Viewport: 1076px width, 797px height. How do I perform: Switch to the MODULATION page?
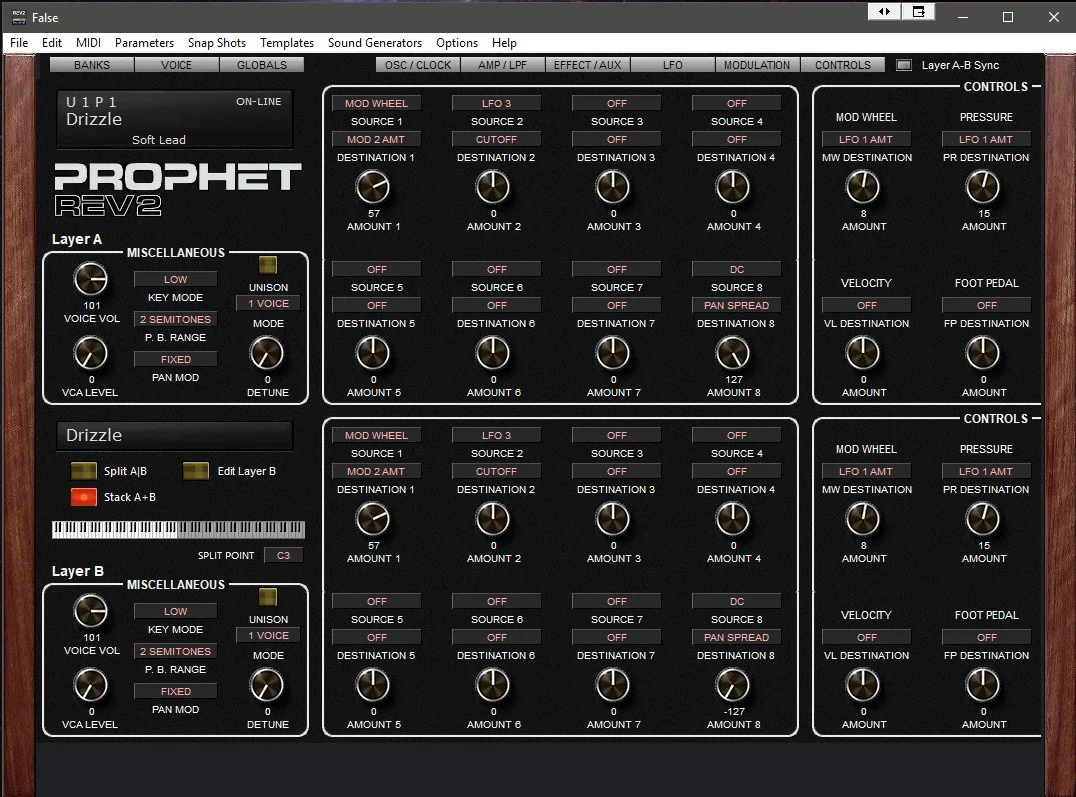pyautogui.click(x=757, y=65)
